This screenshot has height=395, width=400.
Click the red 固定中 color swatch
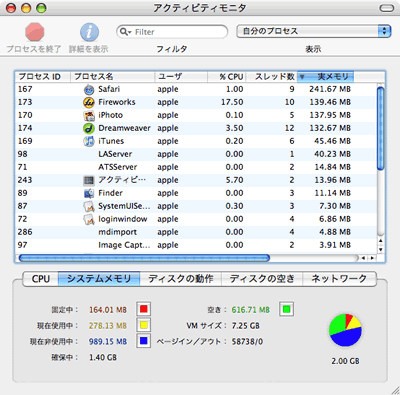click(x=143, y=309)
